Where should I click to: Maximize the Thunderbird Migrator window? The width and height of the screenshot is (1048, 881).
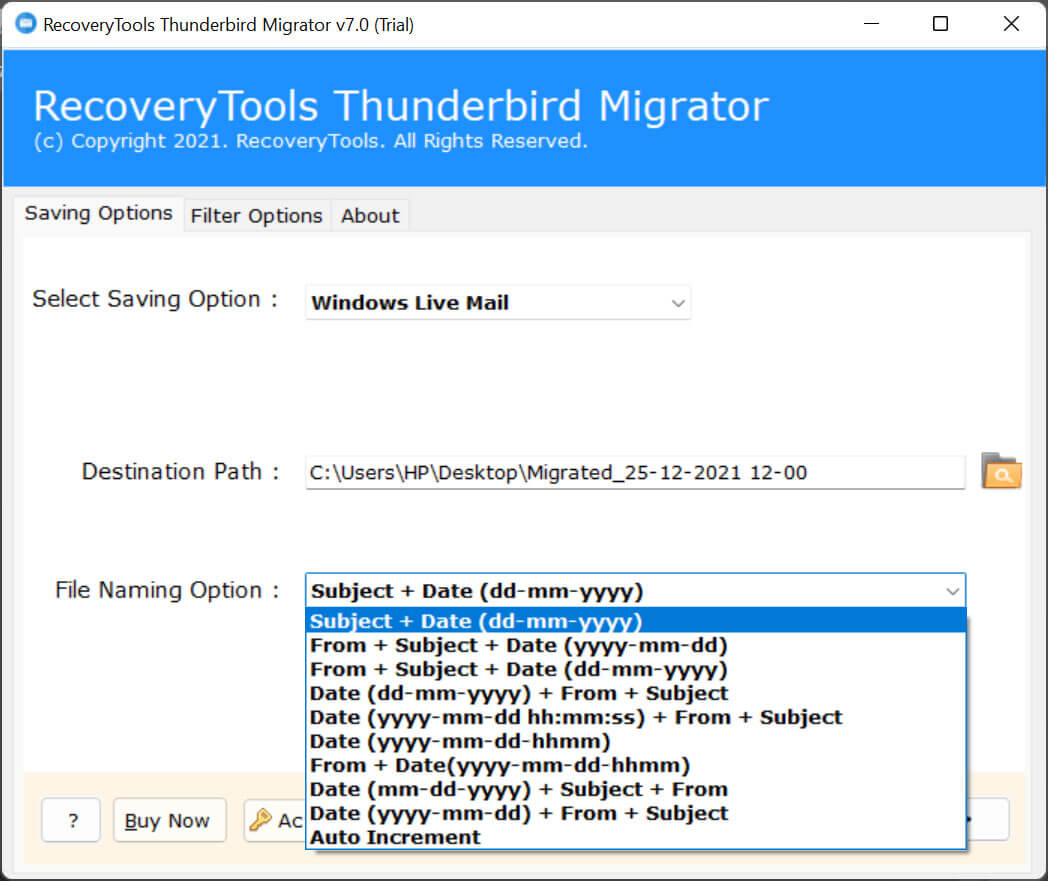(x=940, y=24)
